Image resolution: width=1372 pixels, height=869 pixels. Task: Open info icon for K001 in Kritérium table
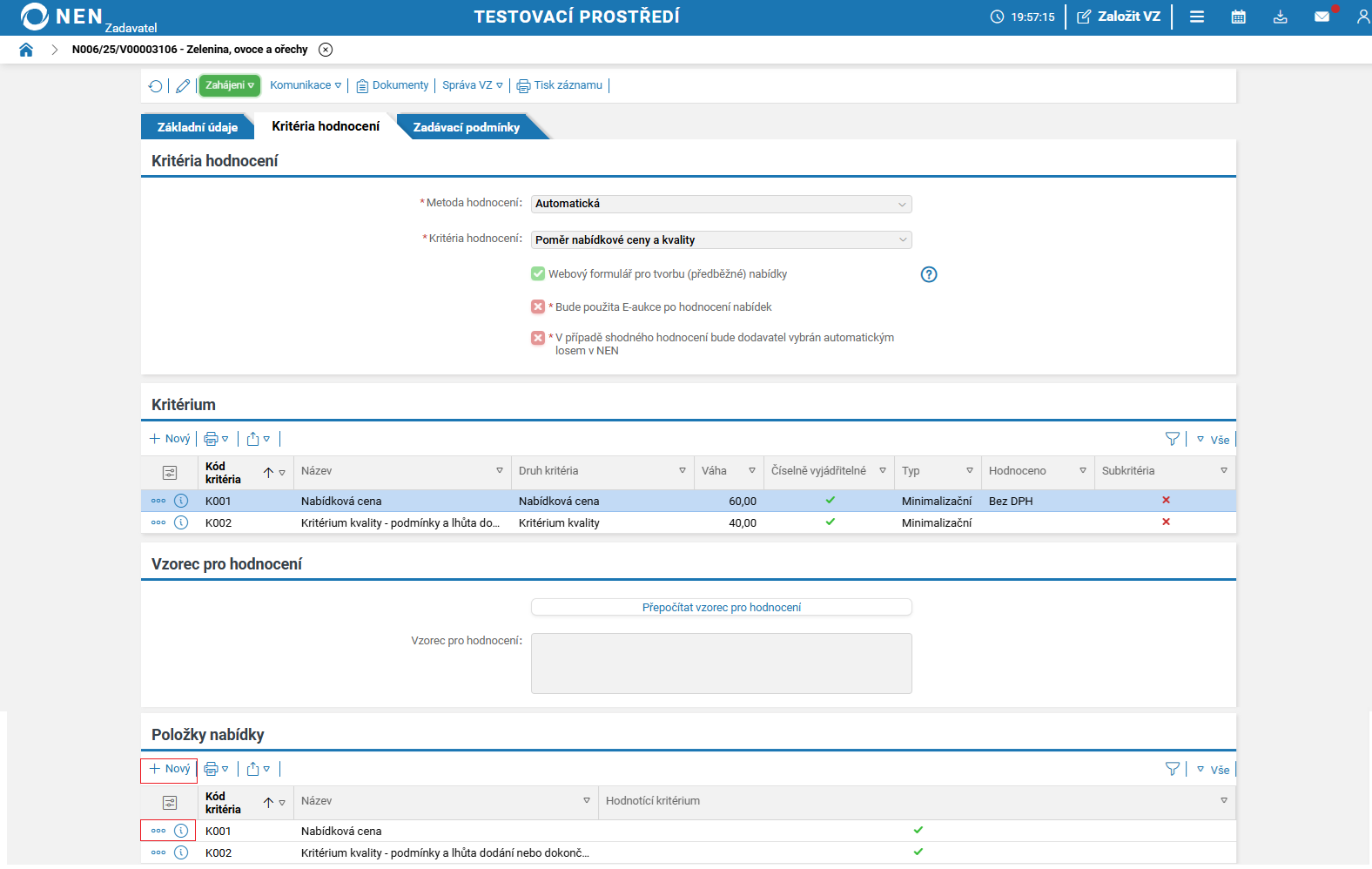(181, 501)
